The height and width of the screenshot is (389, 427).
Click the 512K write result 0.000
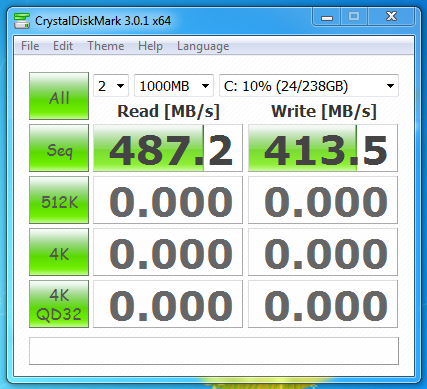(x=323, y=200)
